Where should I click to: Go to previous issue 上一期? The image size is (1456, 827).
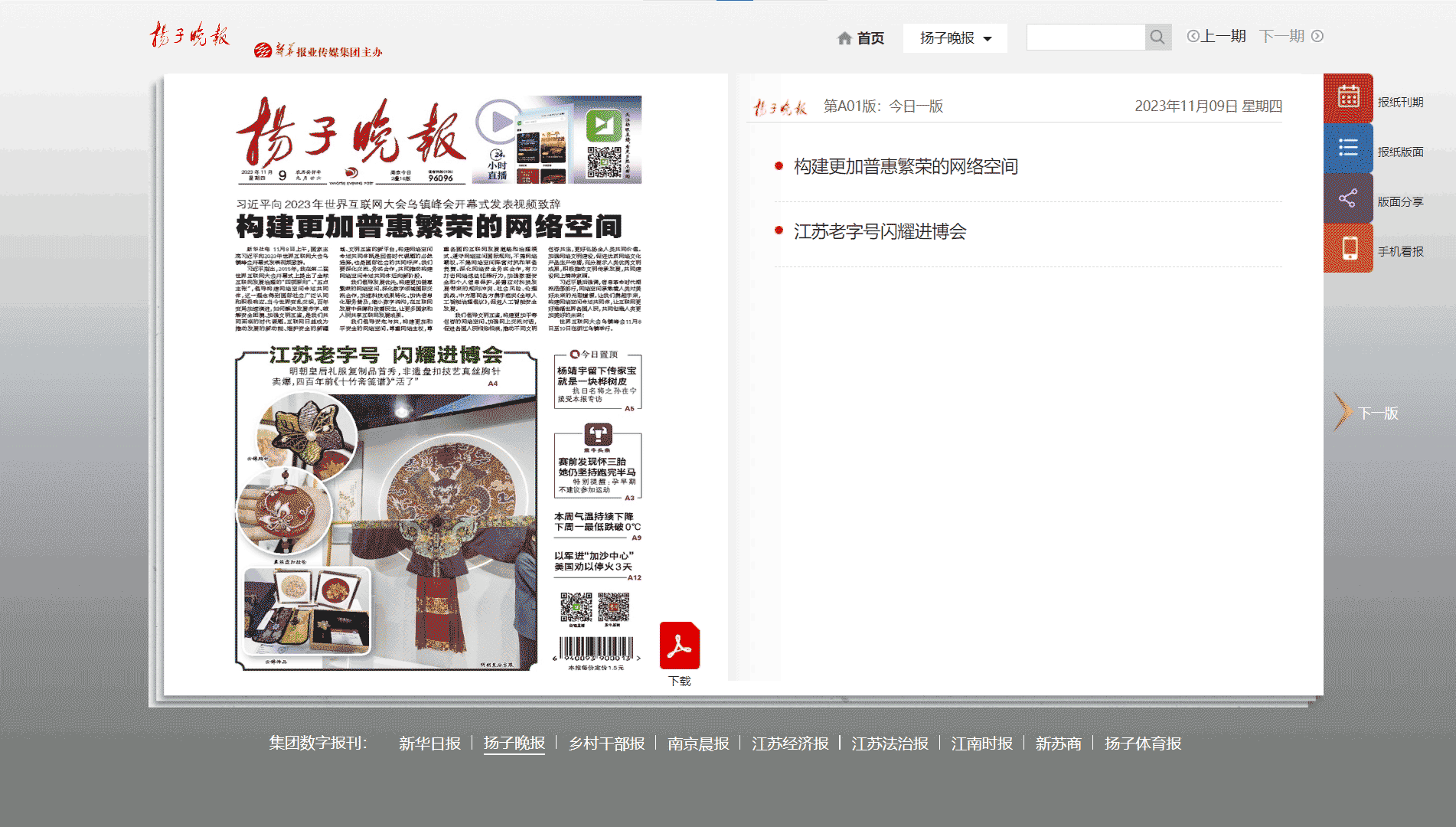tap(1216, 36)
